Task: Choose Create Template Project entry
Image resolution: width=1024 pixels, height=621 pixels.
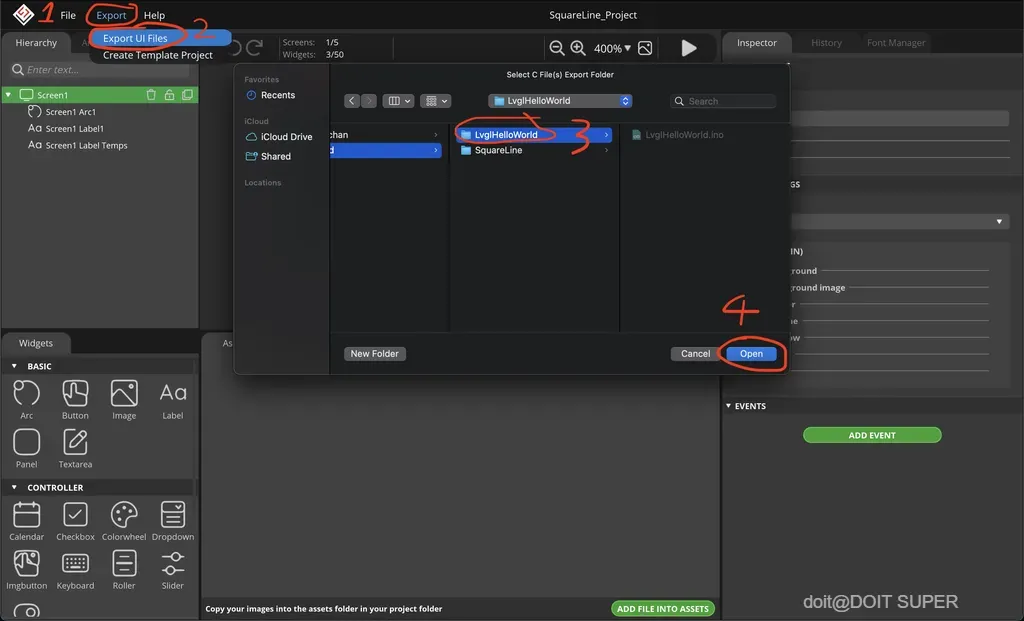Action: coord(157,55)
